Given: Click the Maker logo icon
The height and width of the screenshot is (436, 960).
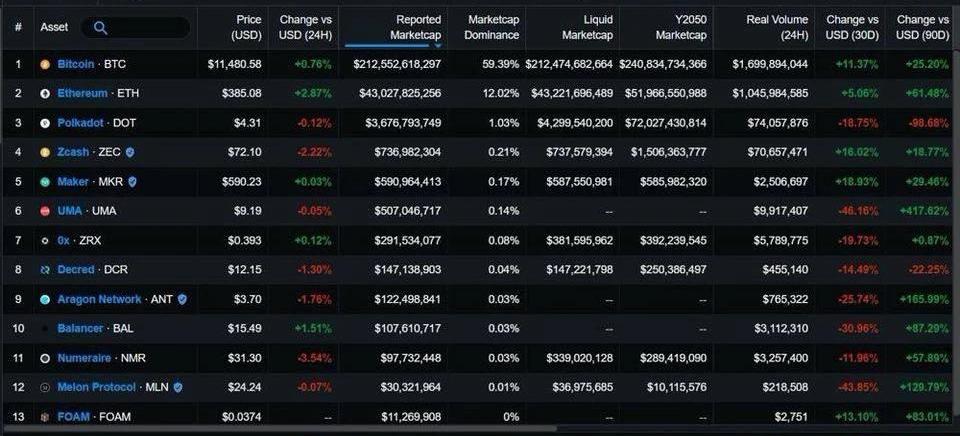Looking at the screenshot, I should point(45,182).
